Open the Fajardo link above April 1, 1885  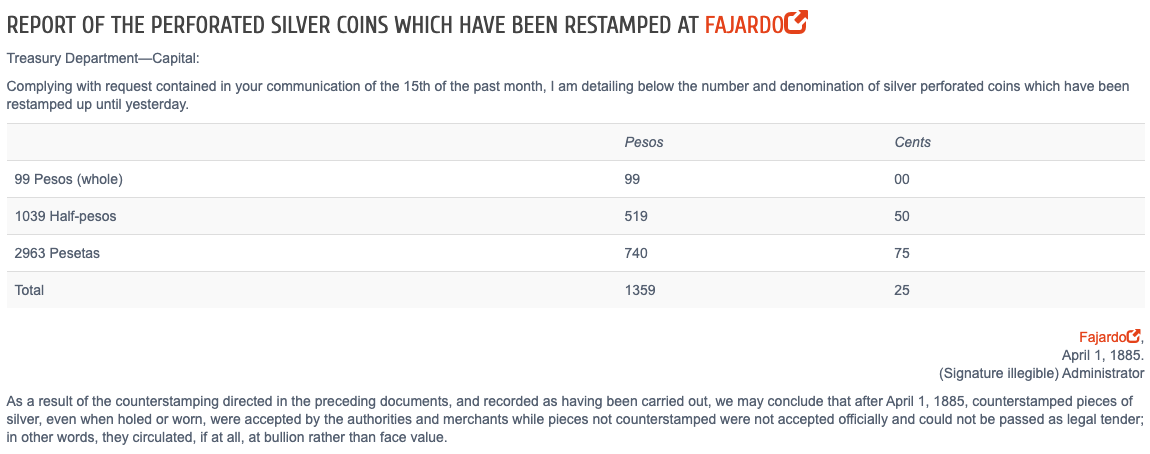[x=1102, y=337]
